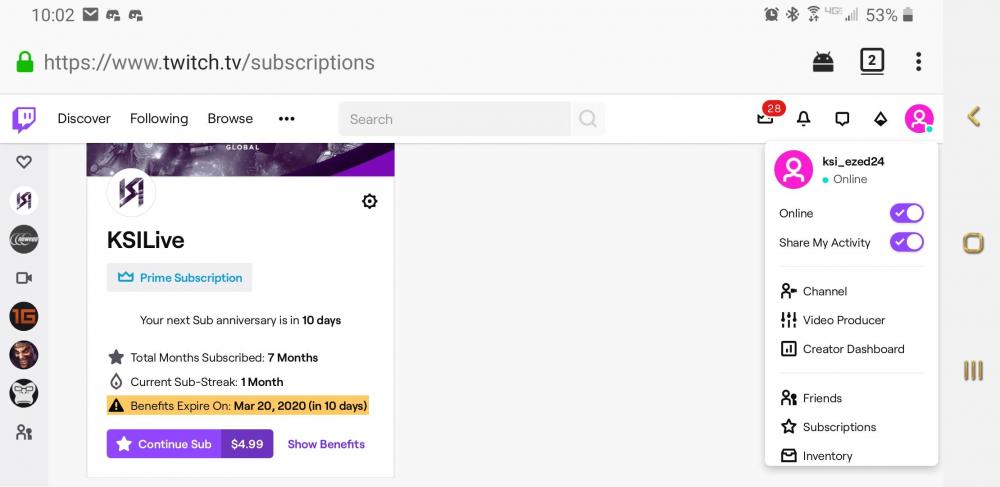Open the browser three-dot overflow menu

[918, 62]
